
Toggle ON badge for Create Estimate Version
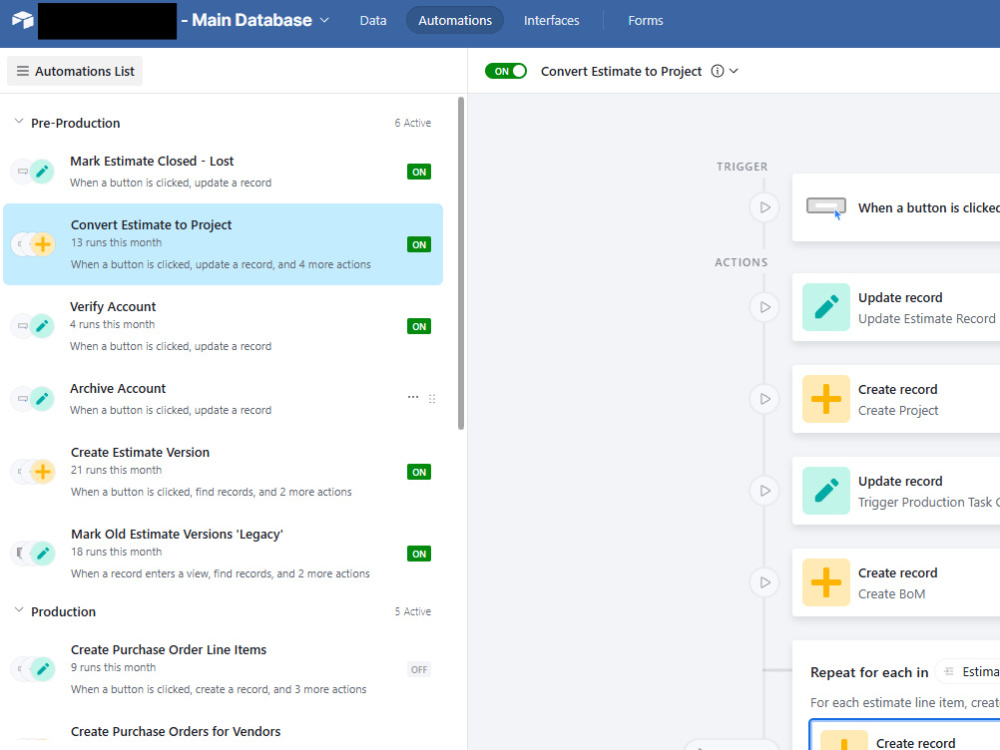pyautogui.click(x=419, y=472)
